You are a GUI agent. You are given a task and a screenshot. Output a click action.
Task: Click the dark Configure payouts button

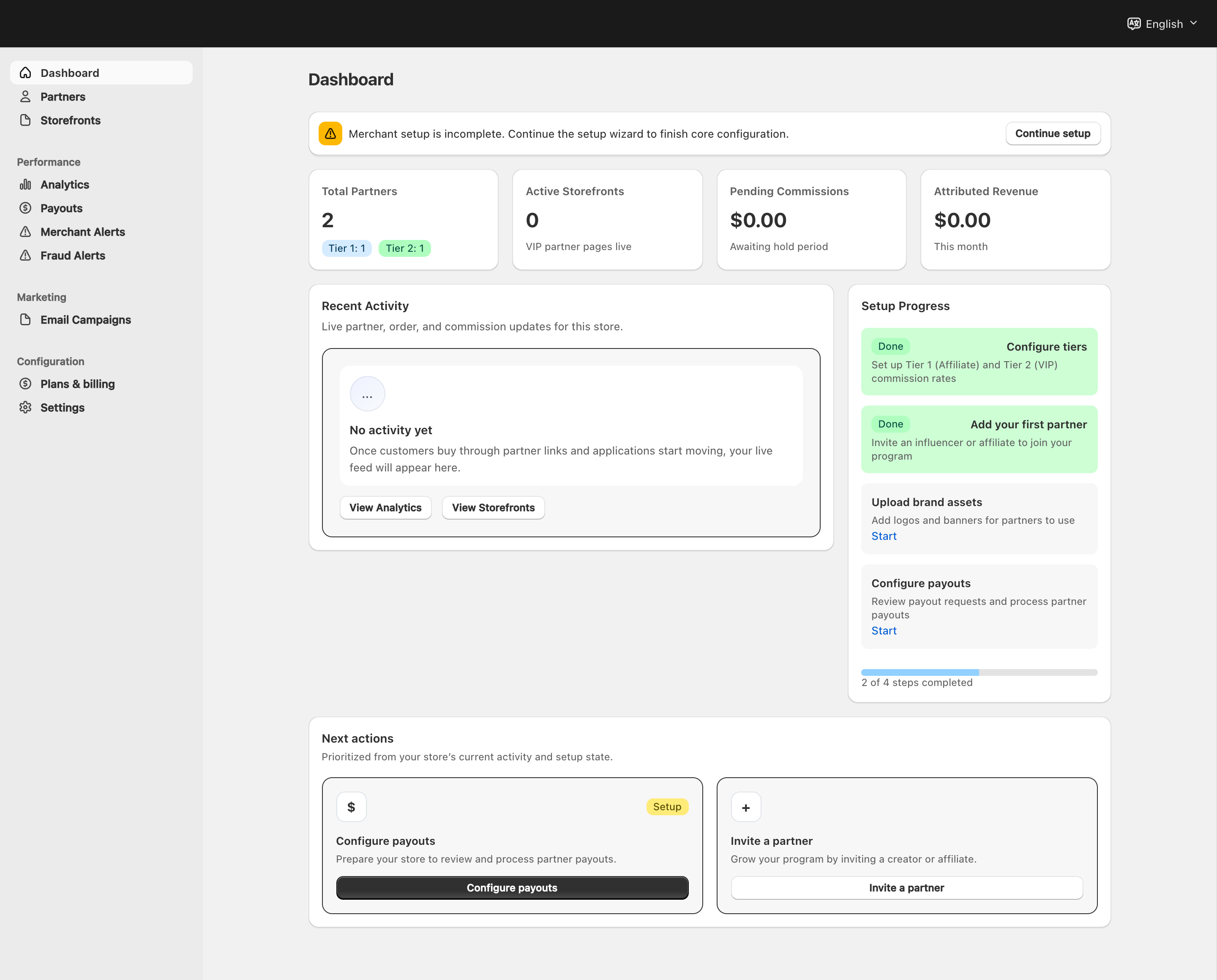pyautogui.click(x=512, y=888)
